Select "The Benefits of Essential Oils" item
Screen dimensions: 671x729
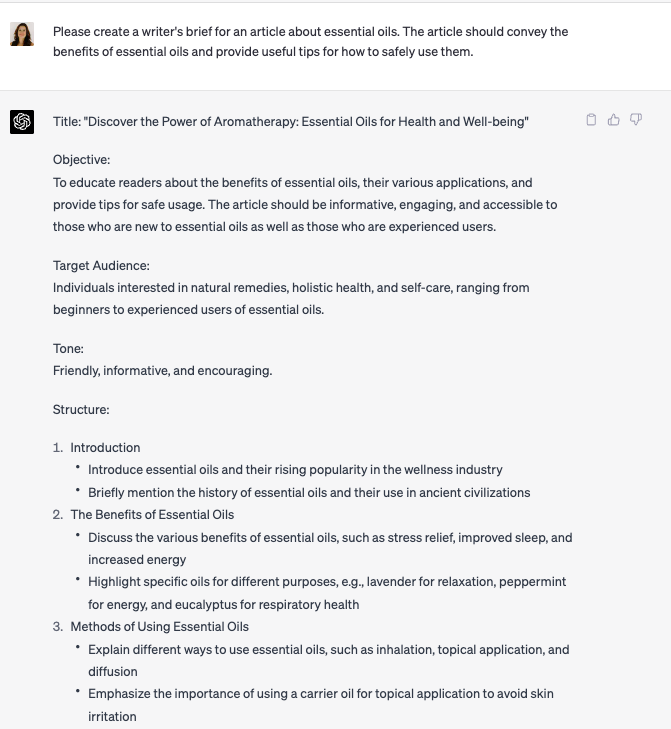[x=152, y=514]
